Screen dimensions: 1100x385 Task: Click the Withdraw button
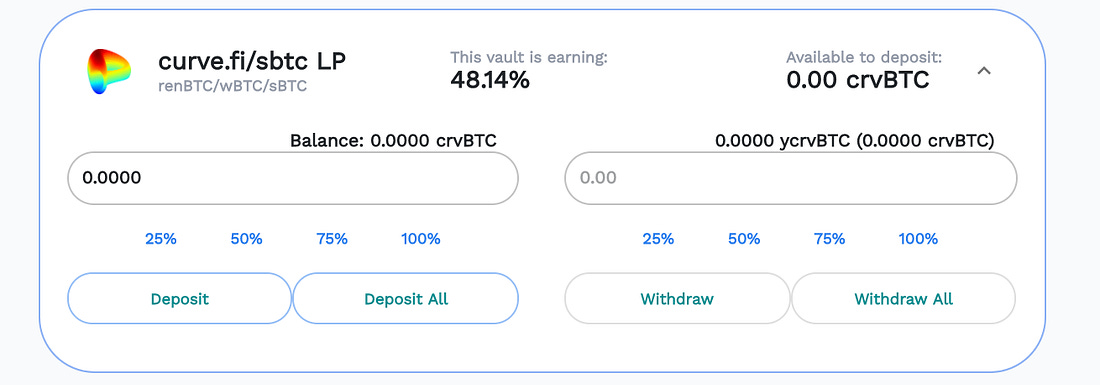click(x=677, y=299)
